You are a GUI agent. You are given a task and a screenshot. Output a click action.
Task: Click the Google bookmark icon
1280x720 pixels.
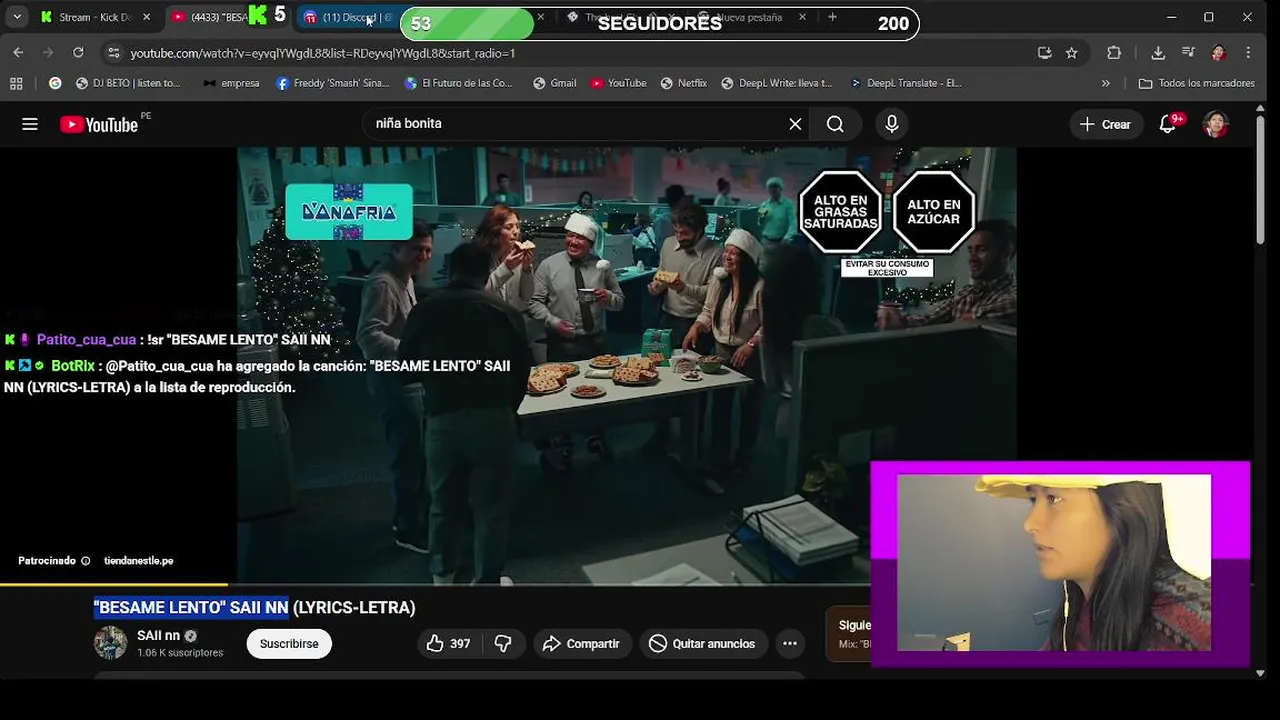click(55, 83)
